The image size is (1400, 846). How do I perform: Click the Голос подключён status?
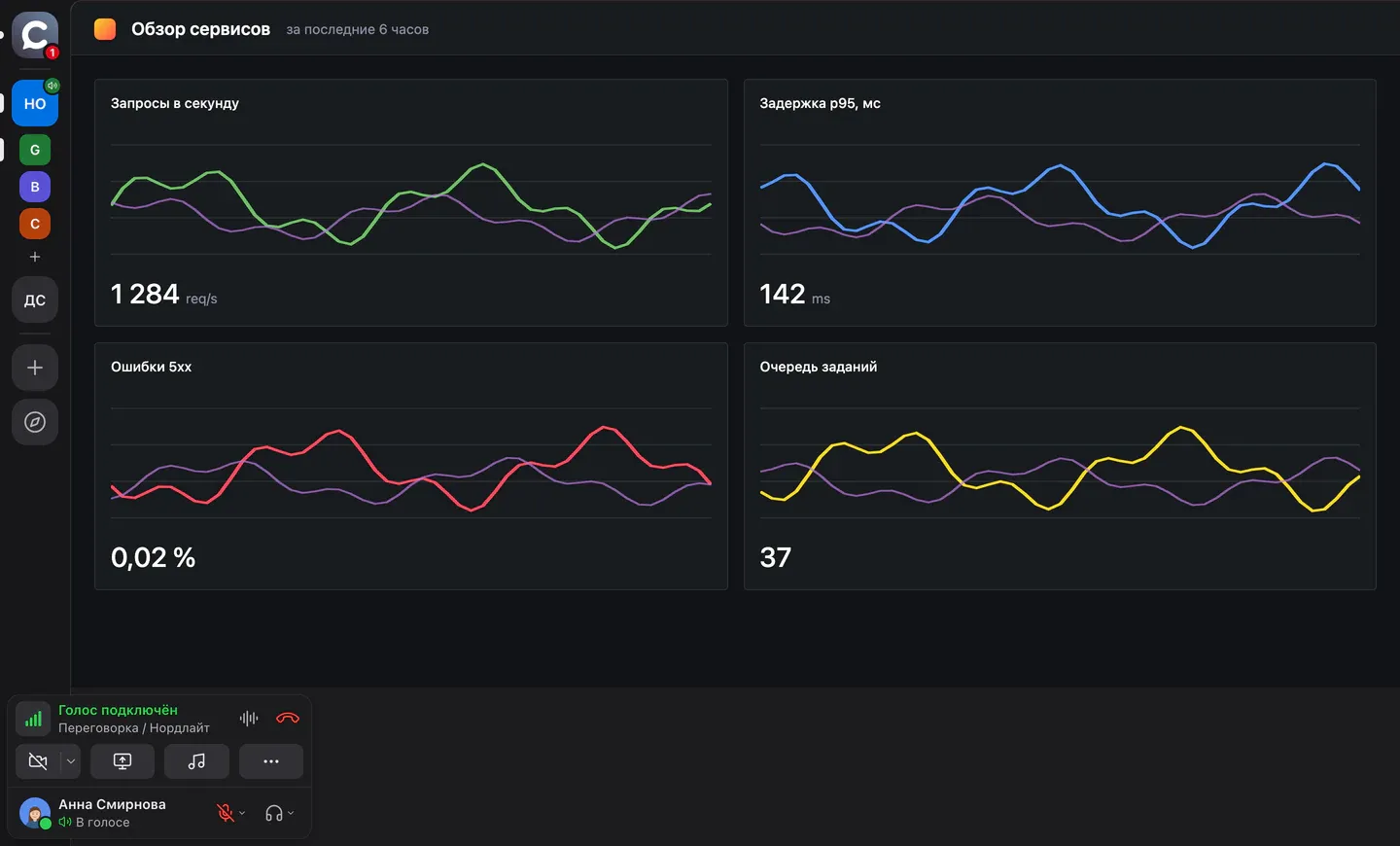click(x=118, y=710)
